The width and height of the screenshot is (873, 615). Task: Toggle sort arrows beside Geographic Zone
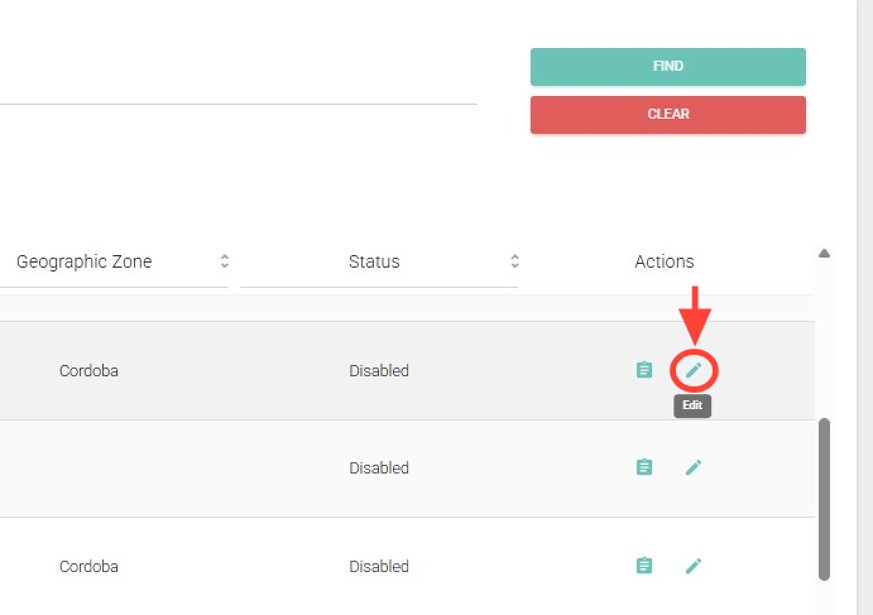(x=225, y=261)
